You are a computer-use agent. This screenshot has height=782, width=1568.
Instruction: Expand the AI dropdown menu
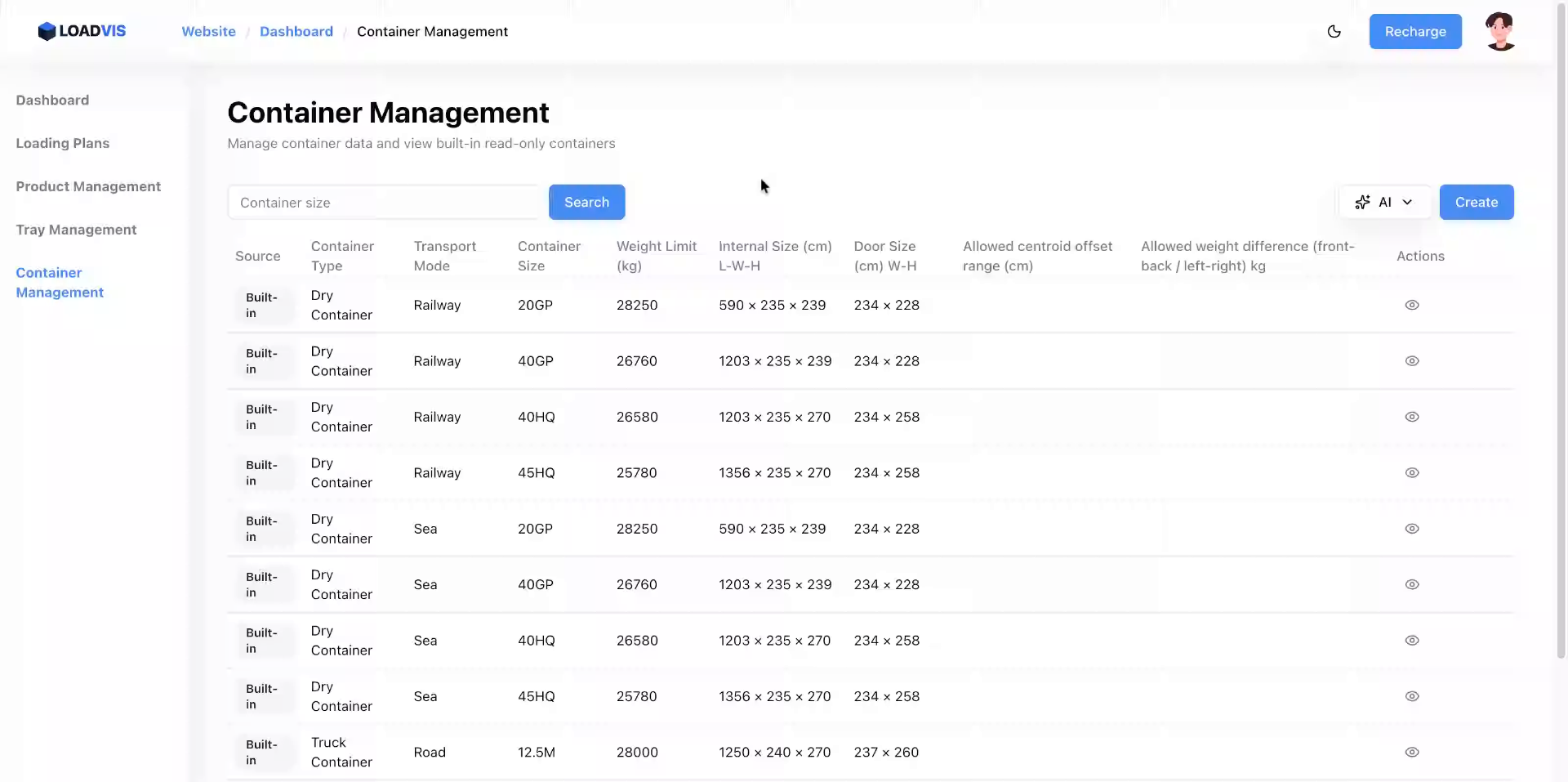1408,202
